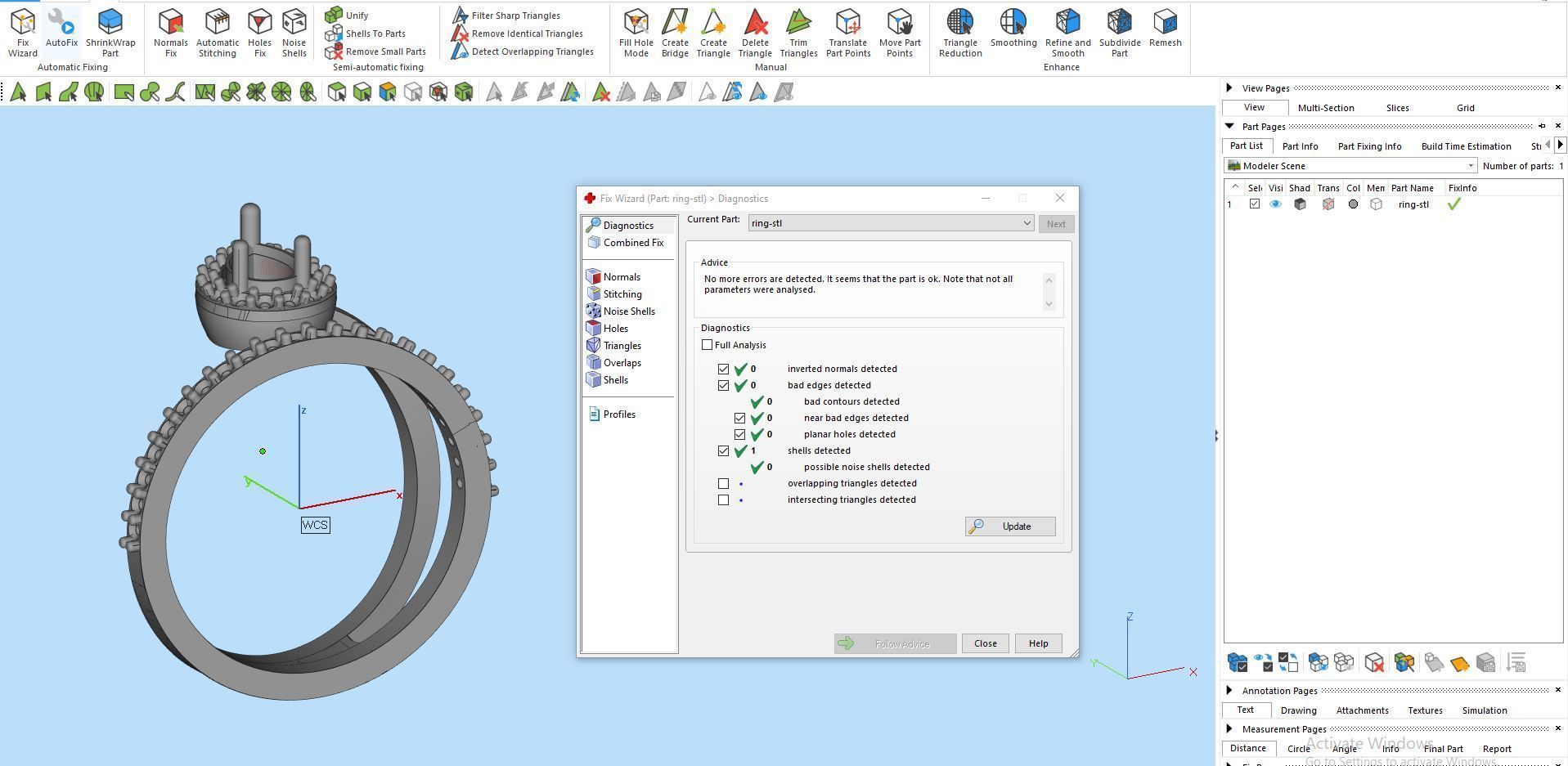This screenshot has width=1568, height=766.
Task: Open the Fix Wizard tool
Action: click(23, 34)
